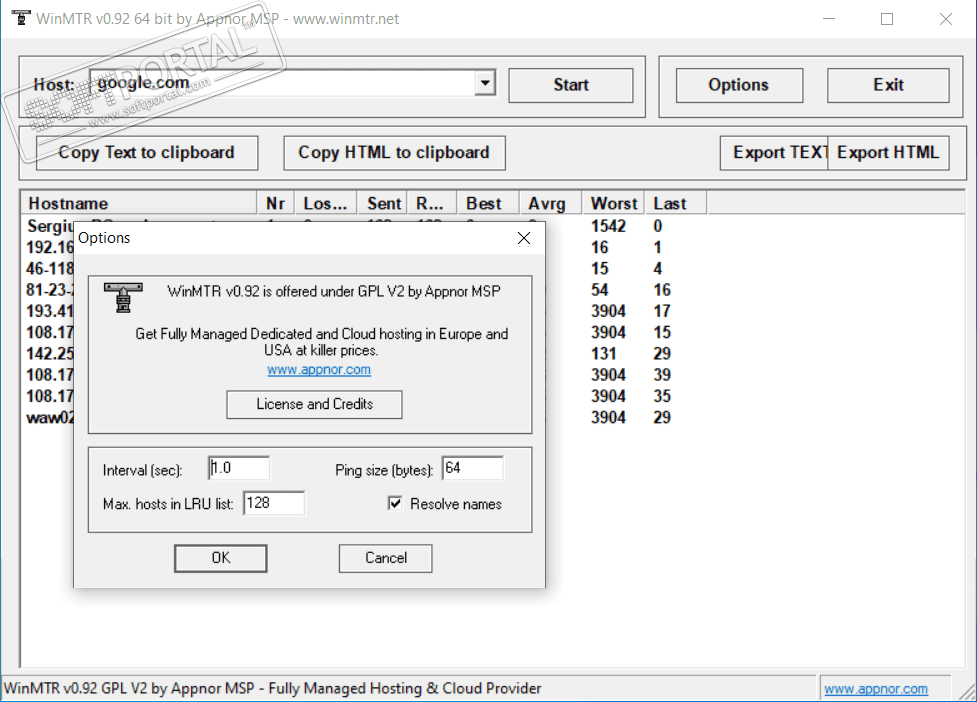This screenshot has width=977, height=702.
Task: Click the Start button
Action: click(x=571, y=85)
